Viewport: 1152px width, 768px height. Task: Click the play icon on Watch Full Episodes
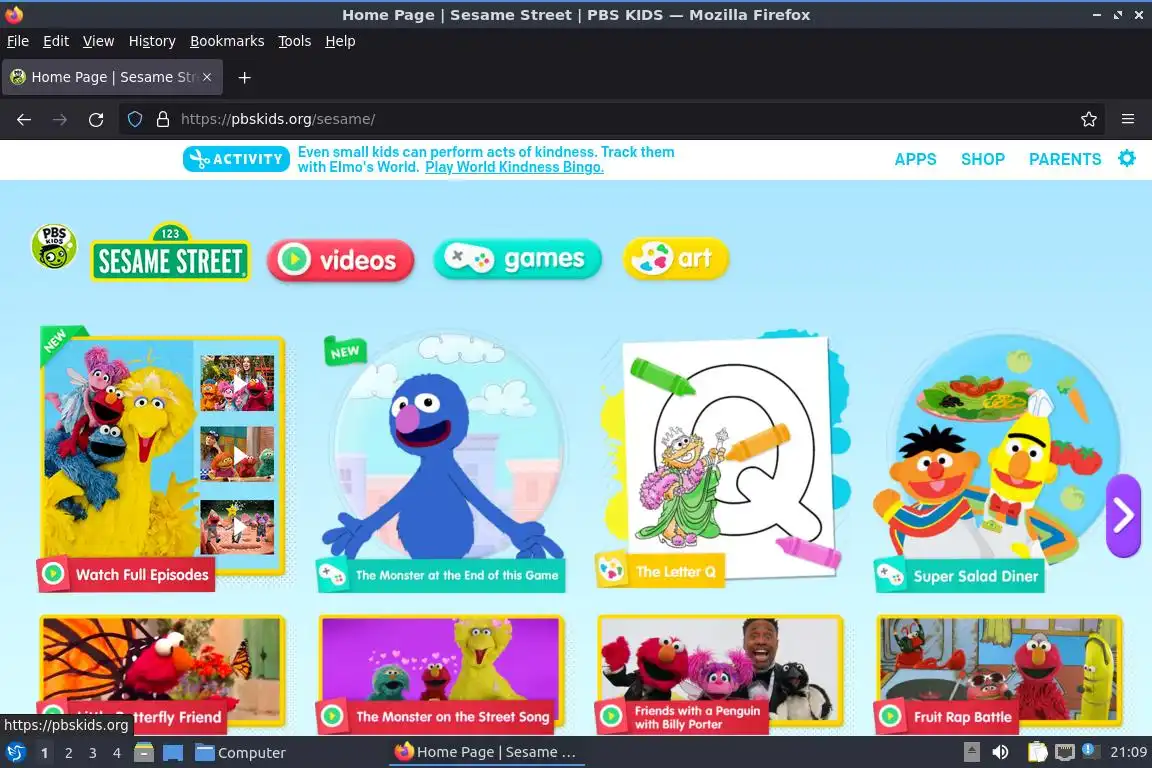[53, 574]
